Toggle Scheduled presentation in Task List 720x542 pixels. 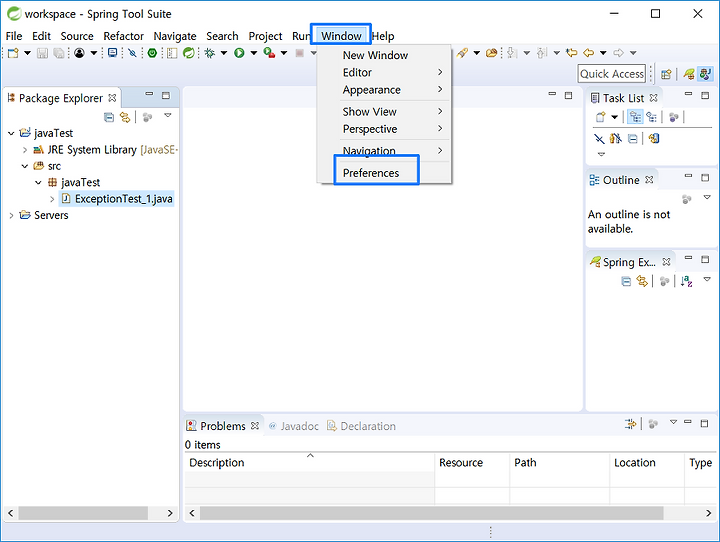(x=652, y=117)
